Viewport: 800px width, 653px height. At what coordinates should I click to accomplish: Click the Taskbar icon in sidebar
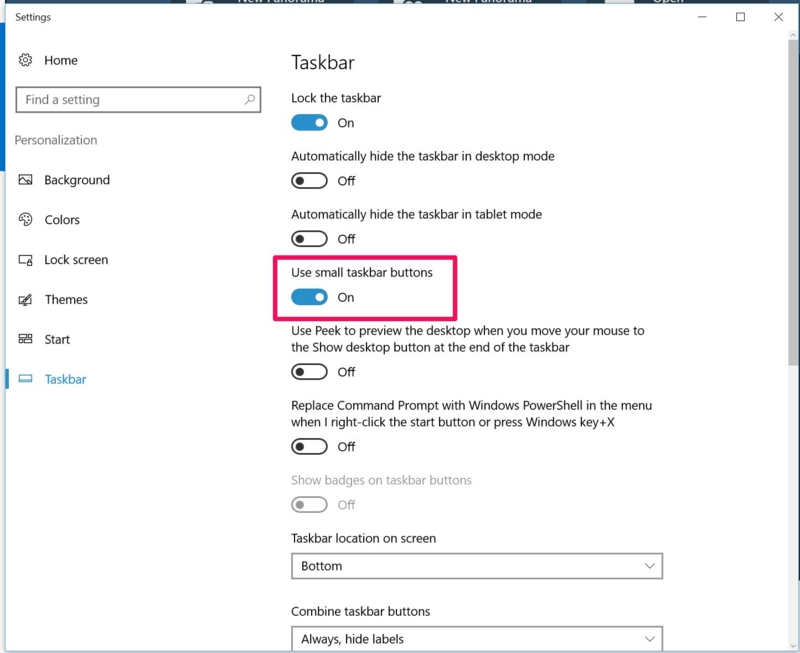pos(26,379)
